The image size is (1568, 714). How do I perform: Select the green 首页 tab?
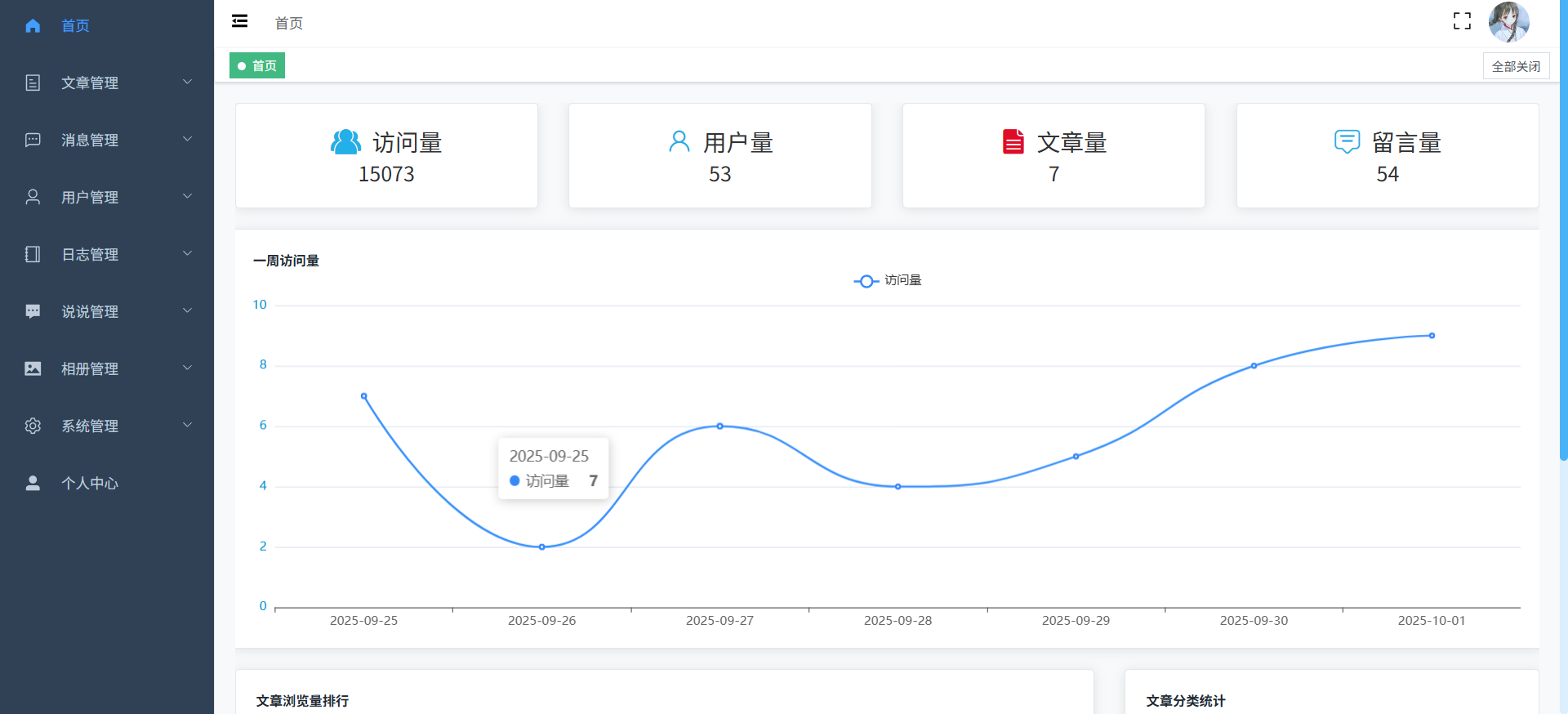click(257, 65)
